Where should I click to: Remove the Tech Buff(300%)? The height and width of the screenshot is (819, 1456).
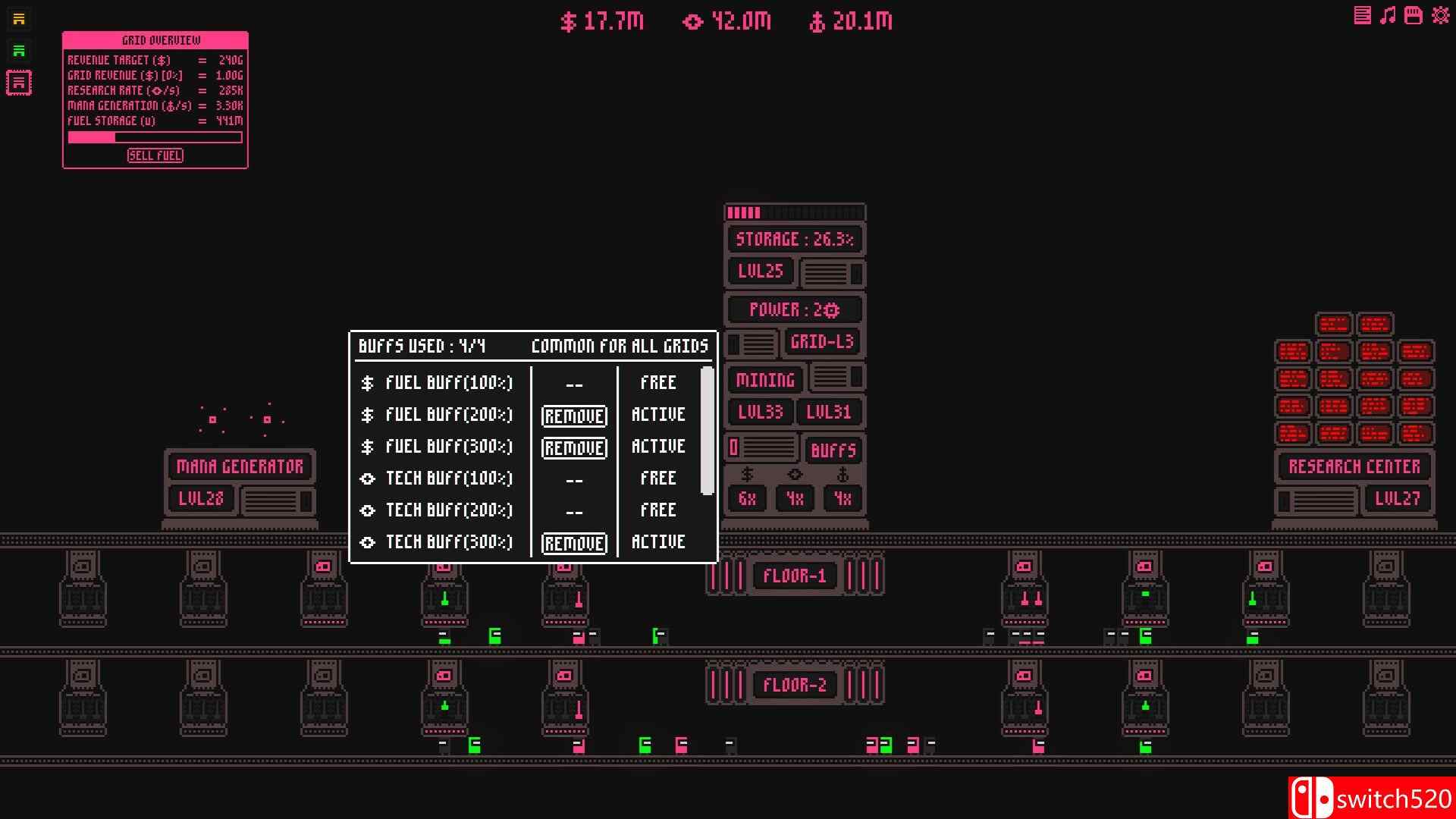pyautogui.click(x=574, y=543)
